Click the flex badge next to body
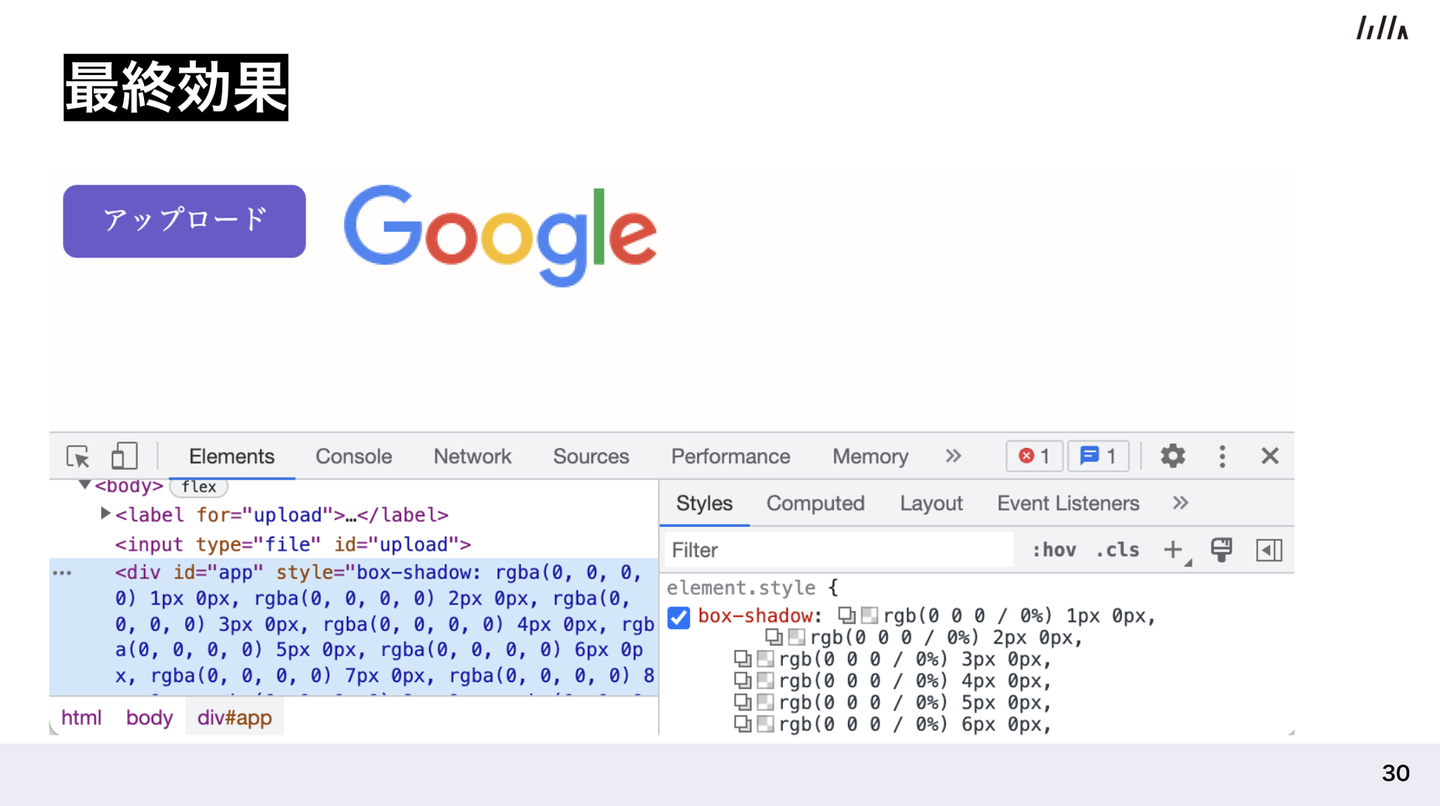The height and width of the screenshot is (806, 1440). coord(199,487)
